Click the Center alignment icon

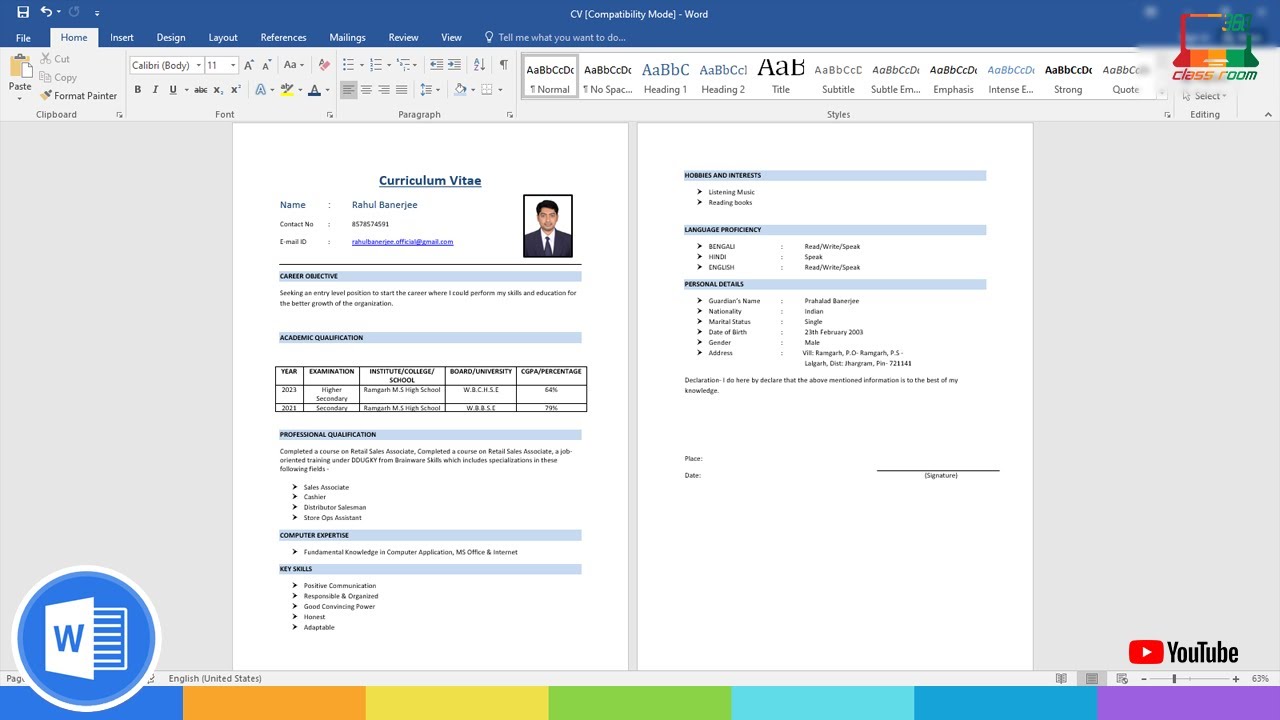pos(366,90)
